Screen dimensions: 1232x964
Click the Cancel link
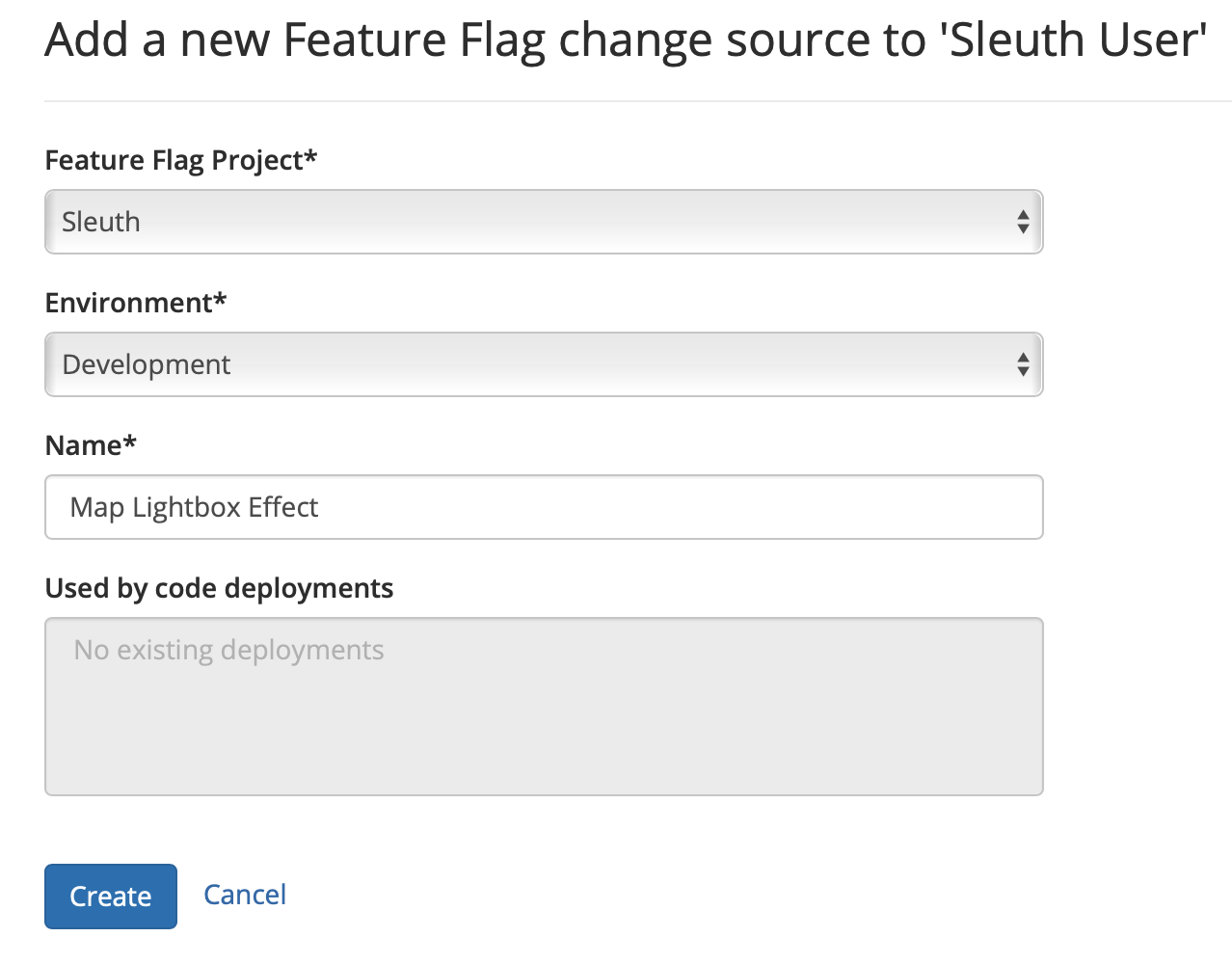pos(244,895)
